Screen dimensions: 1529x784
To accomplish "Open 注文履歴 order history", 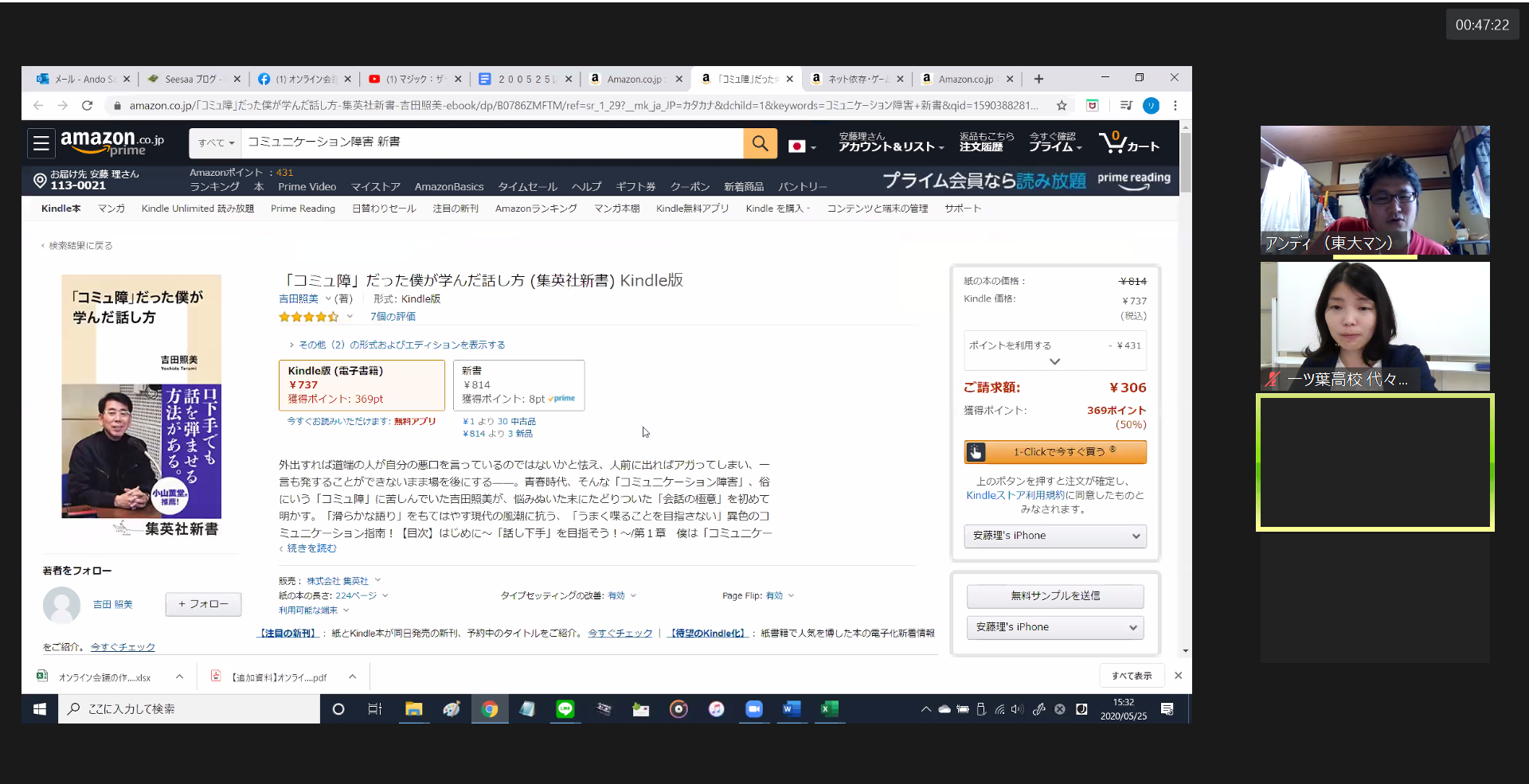I will pyautogui.click(x=986, y=142).
